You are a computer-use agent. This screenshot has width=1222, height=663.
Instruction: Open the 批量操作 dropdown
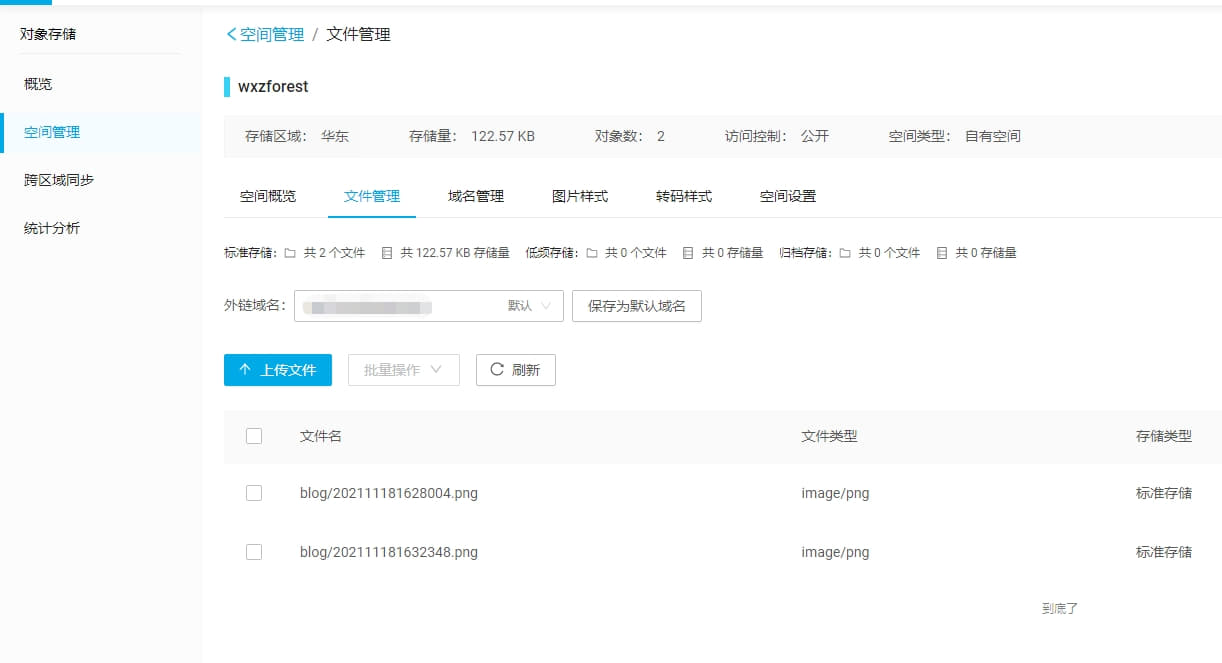(x=403, y=369)
